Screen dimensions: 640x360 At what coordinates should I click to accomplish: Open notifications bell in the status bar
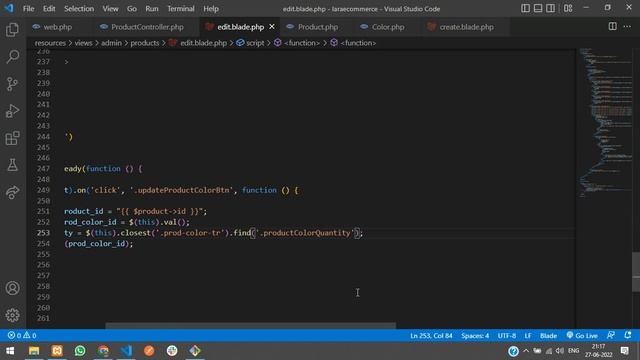(x=628, y=336)
